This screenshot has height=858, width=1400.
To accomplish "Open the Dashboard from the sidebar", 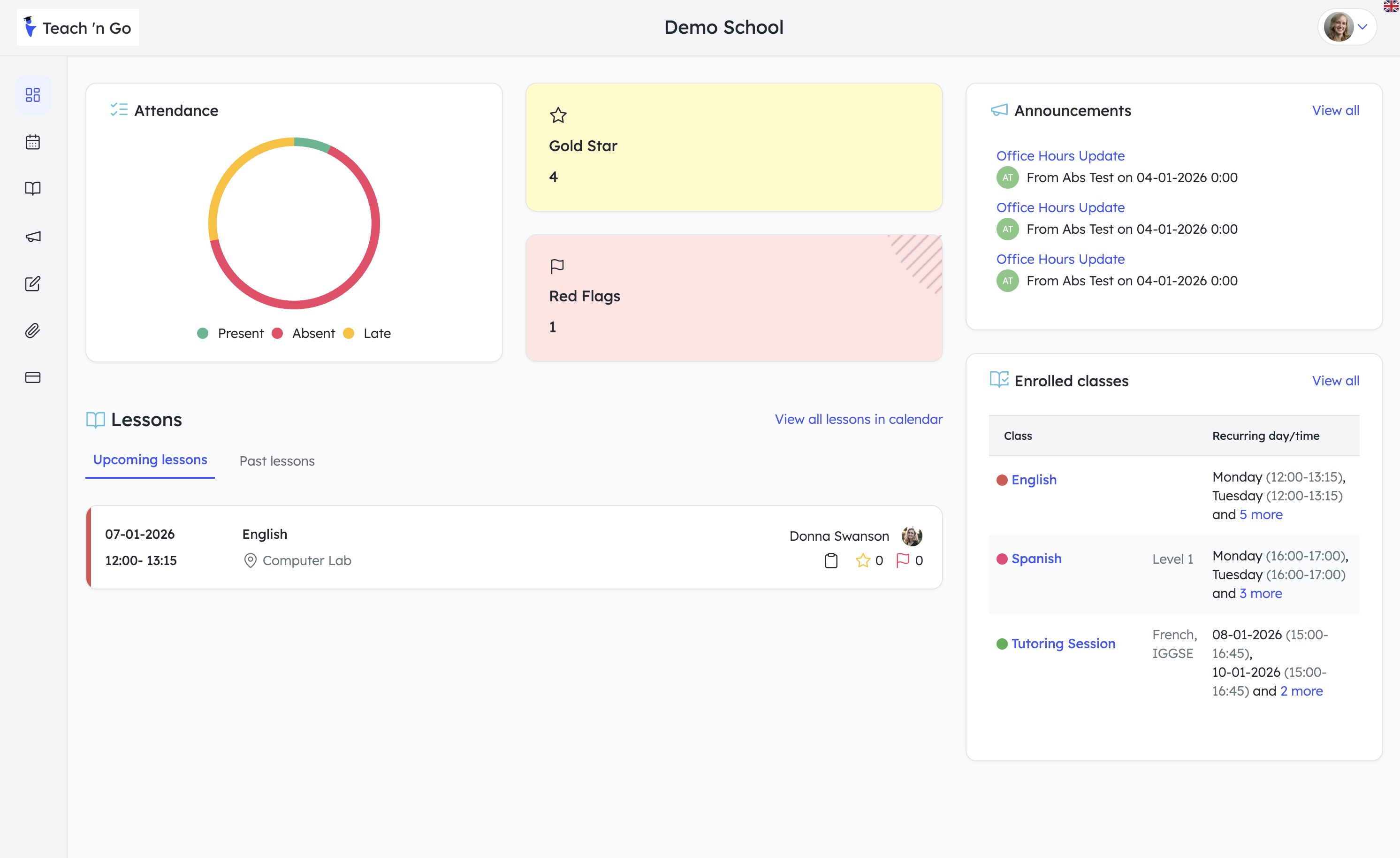I will click(32, 94).
